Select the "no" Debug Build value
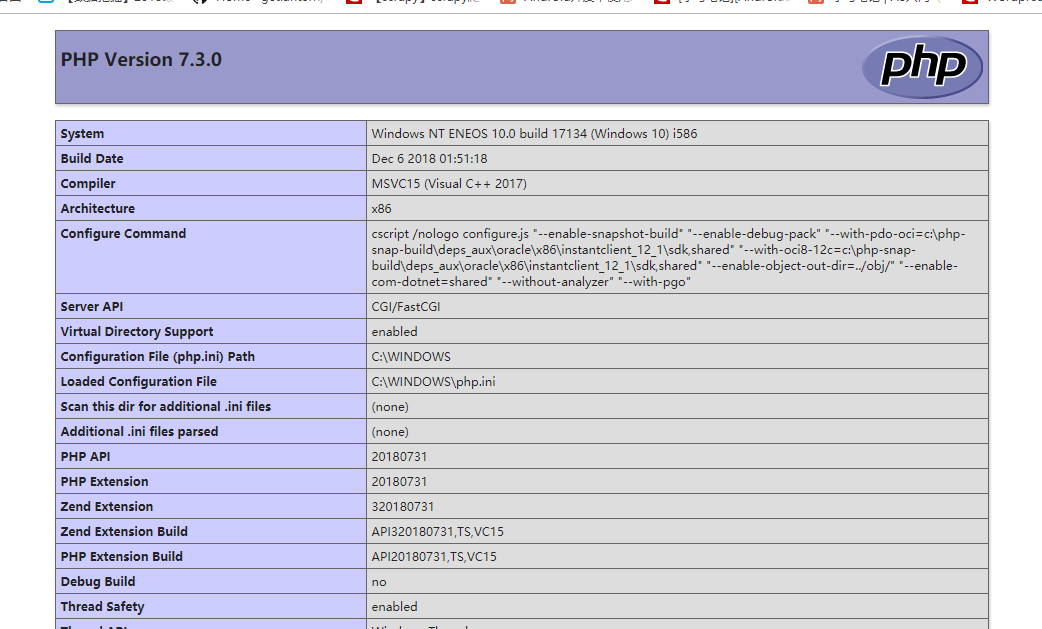The height and width of the screenshot is (629, 1042). pyautogui.click(x=379, y=582)
